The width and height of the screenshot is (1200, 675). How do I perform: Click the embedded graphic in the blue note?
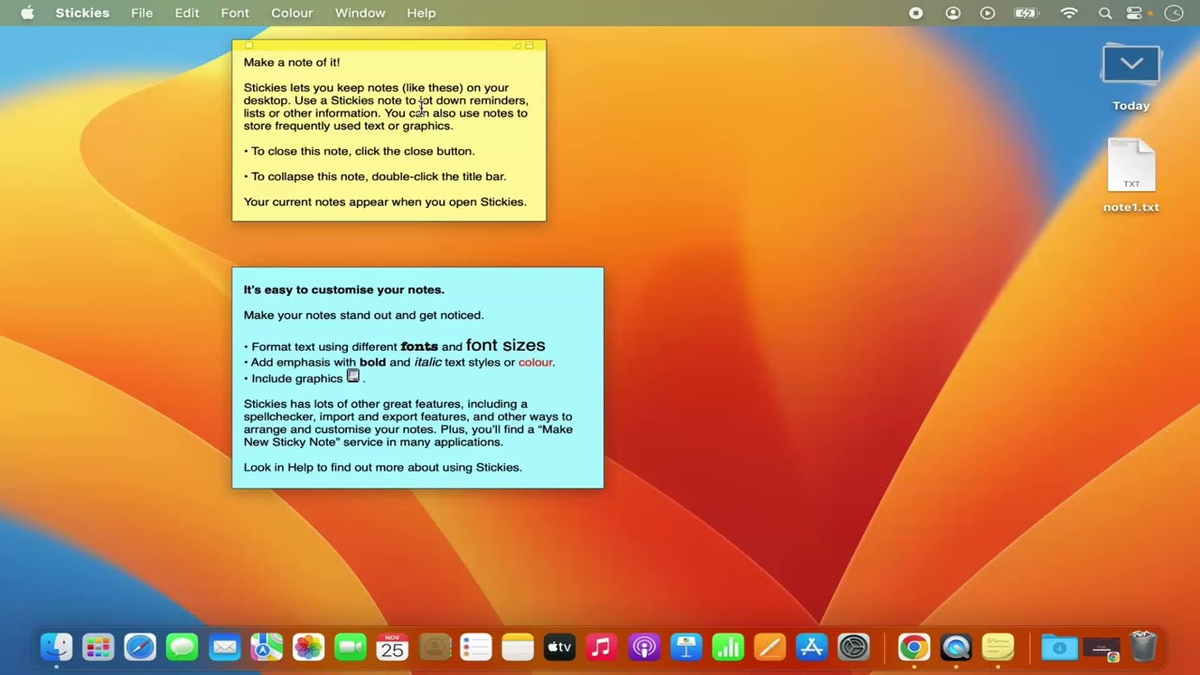coord(353,376)
